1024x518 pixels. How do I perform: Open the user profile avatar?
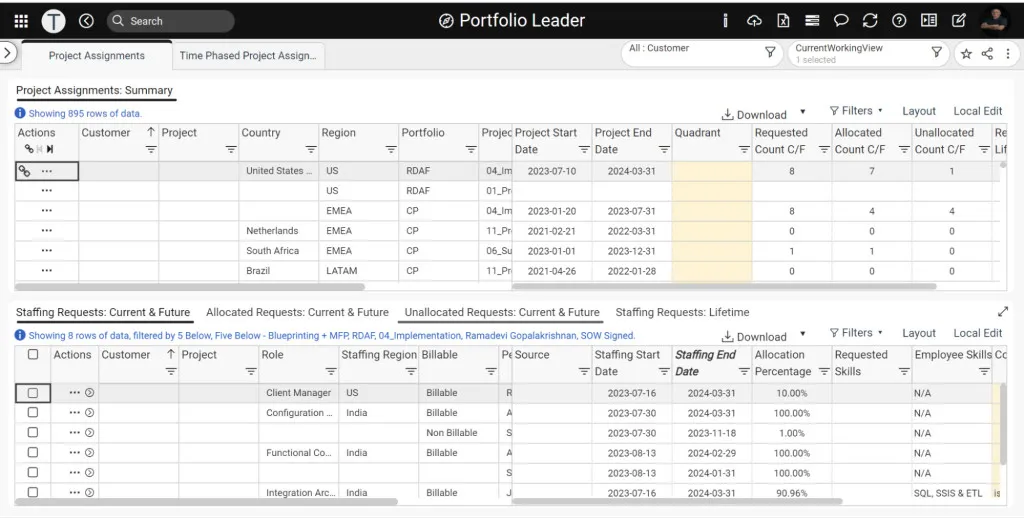point(995,21)
